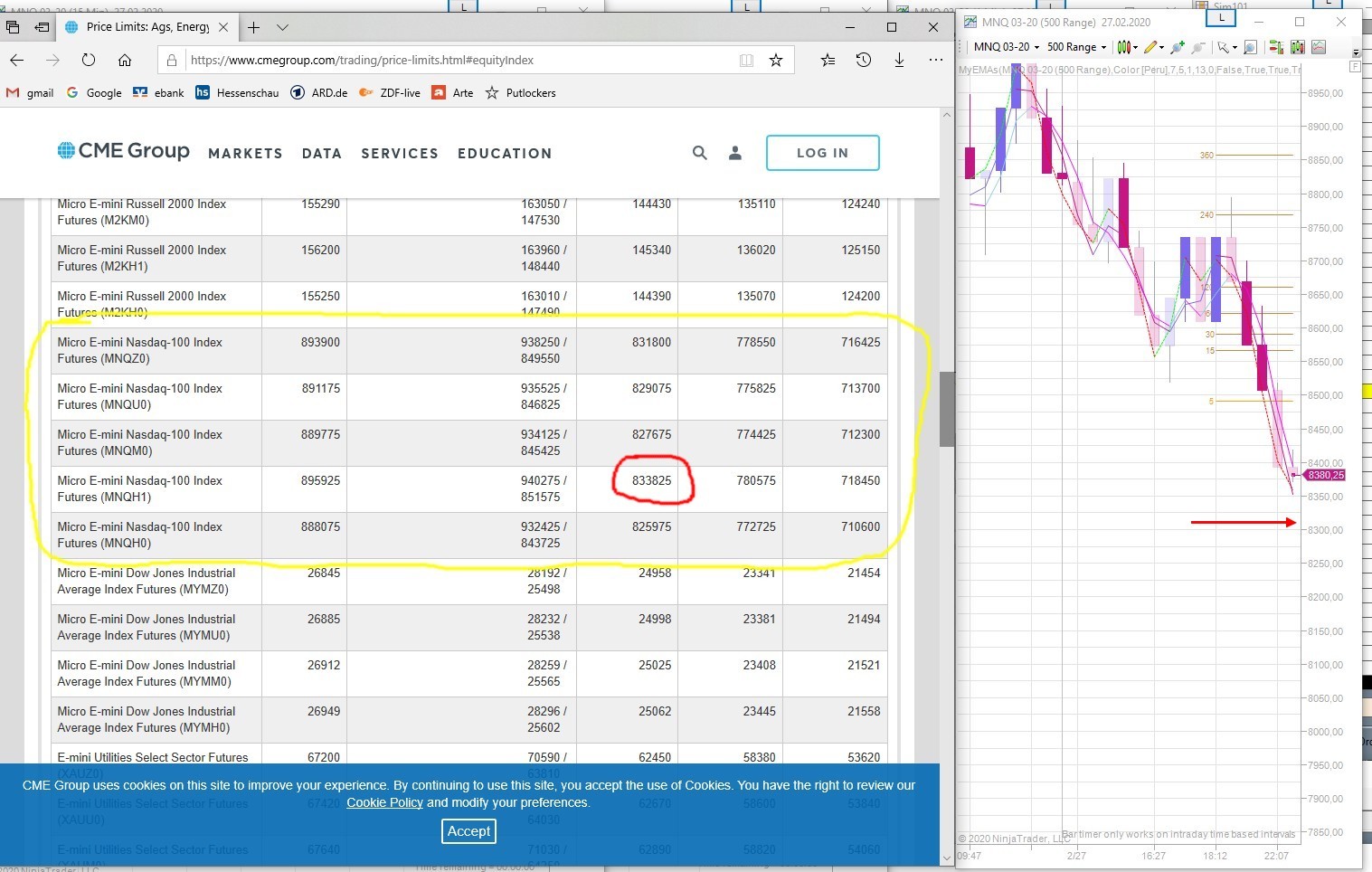This screenshot has width=1372, height=872.
Task: Open the ebank bookmark
Action: pos(158,92)
